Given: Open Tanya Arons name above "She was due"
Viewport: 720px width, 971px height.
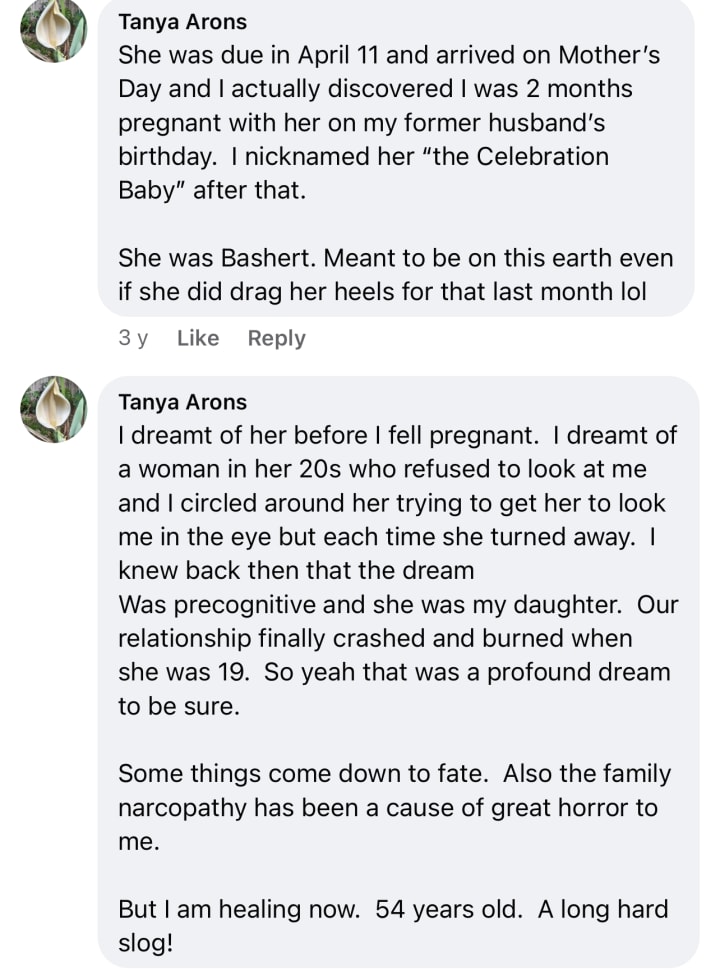Looking at the screenshot, I should tap(182, 21).
